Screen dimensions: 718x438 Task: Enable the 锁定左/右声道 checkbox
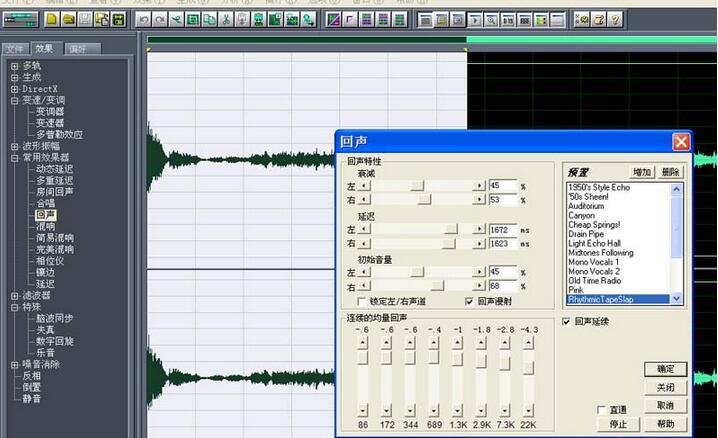[x=362, y=300]
